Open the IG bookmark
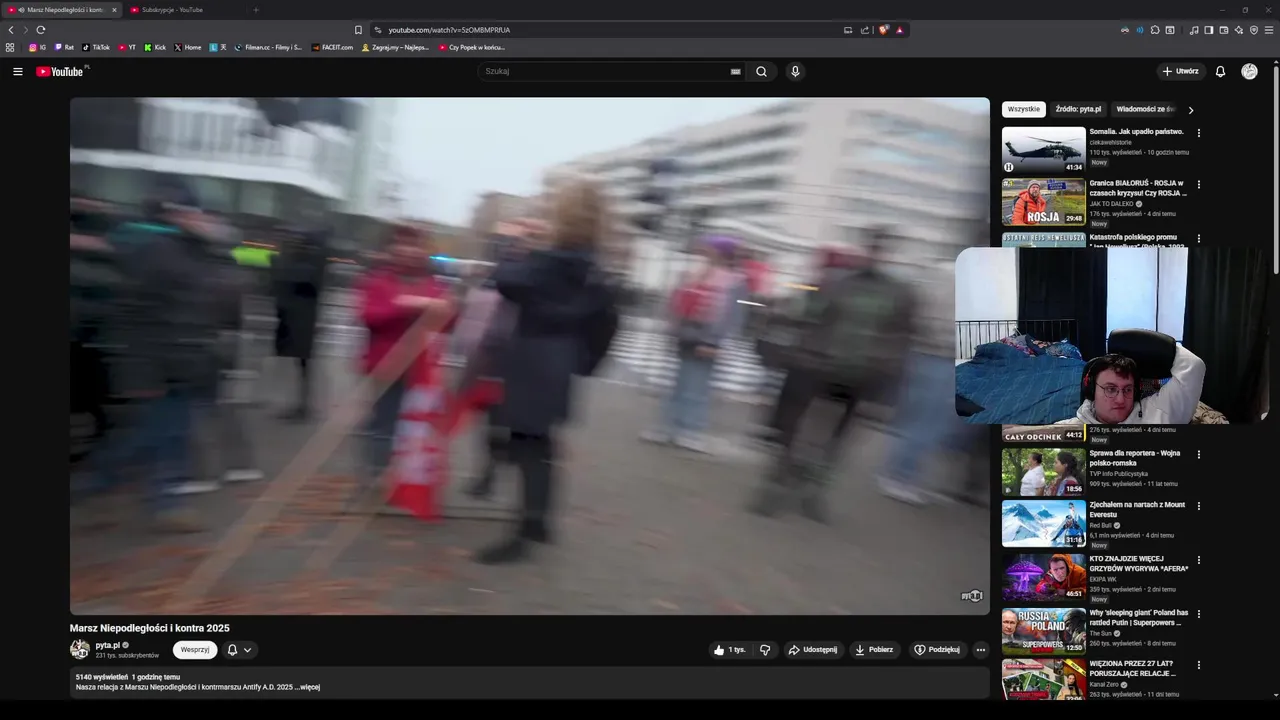 tap(37, 47)
